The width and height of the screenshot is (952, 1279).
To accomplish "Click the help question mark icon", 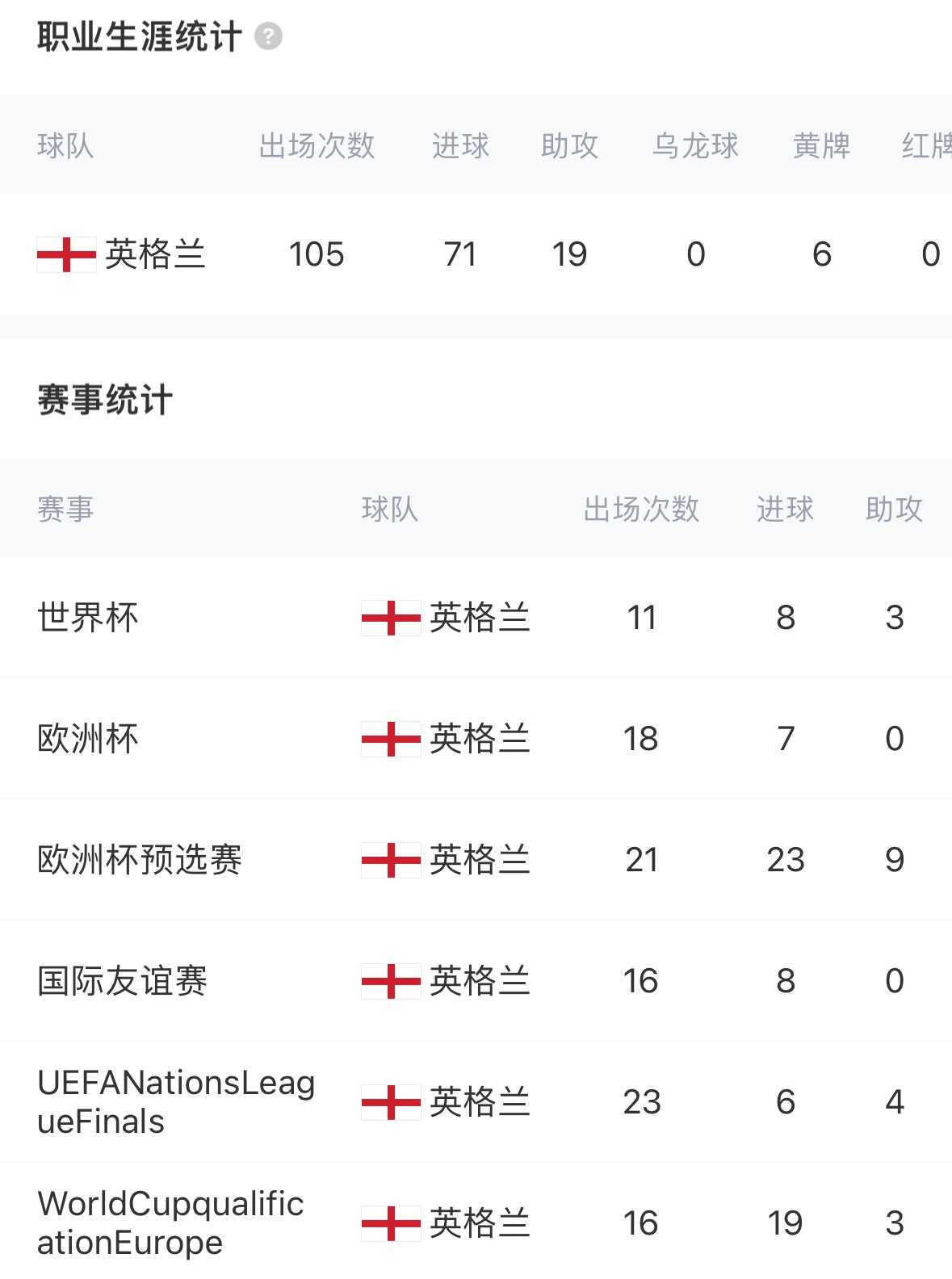I will coord(268,36).
